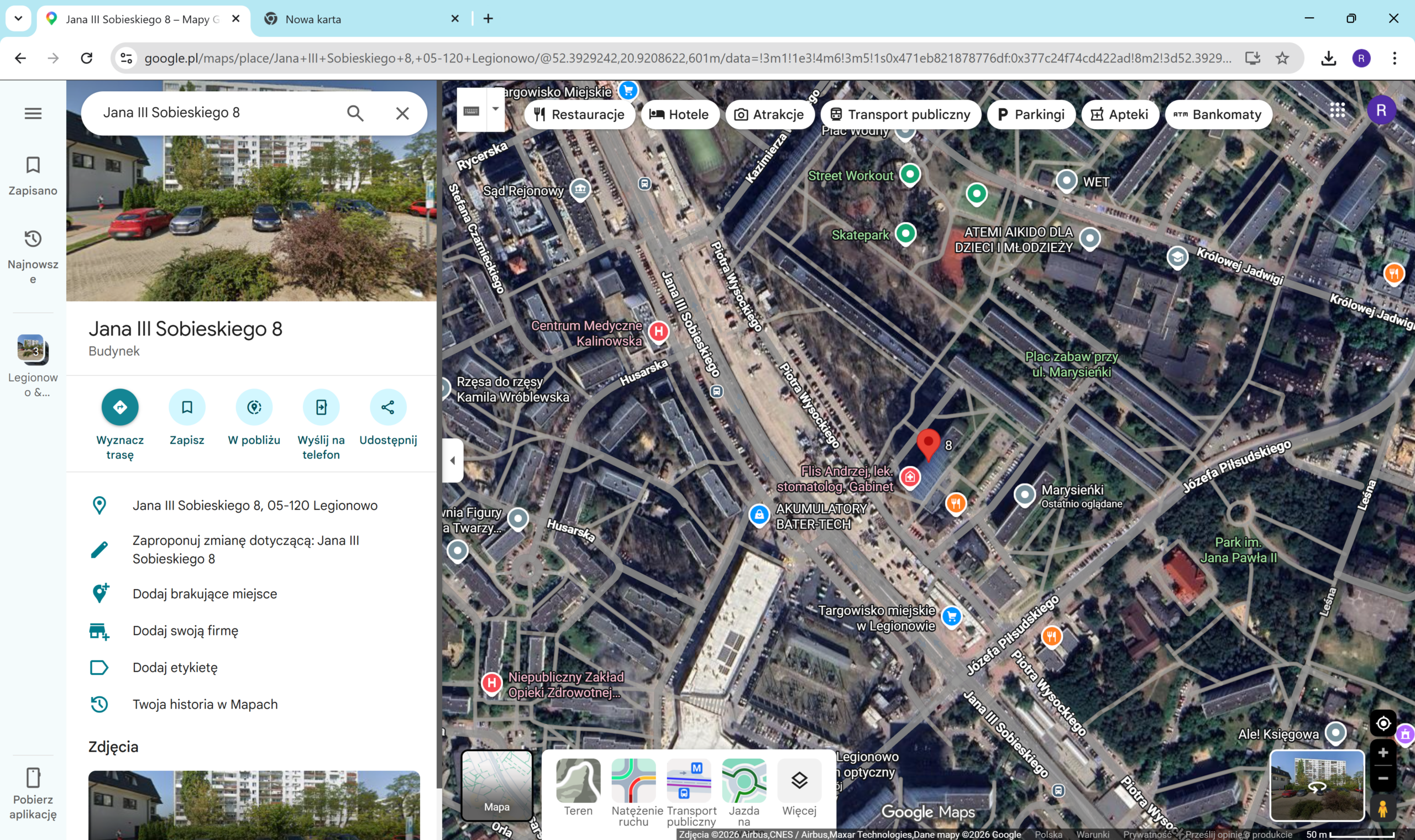Image resolution: width=1415 pixels, height=840 pixels.
Task: Click the my location crosshair button
Action: click(x=1383, y=723)
